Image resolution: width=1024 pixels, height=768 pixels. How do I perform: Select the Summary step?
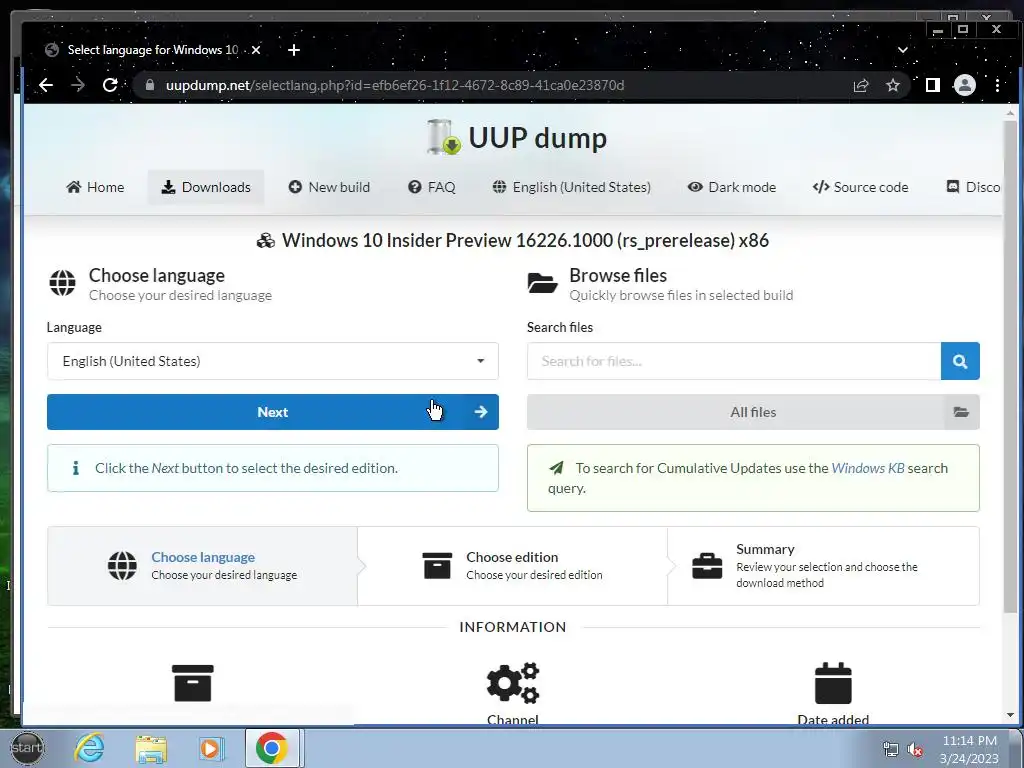[824, 566]
